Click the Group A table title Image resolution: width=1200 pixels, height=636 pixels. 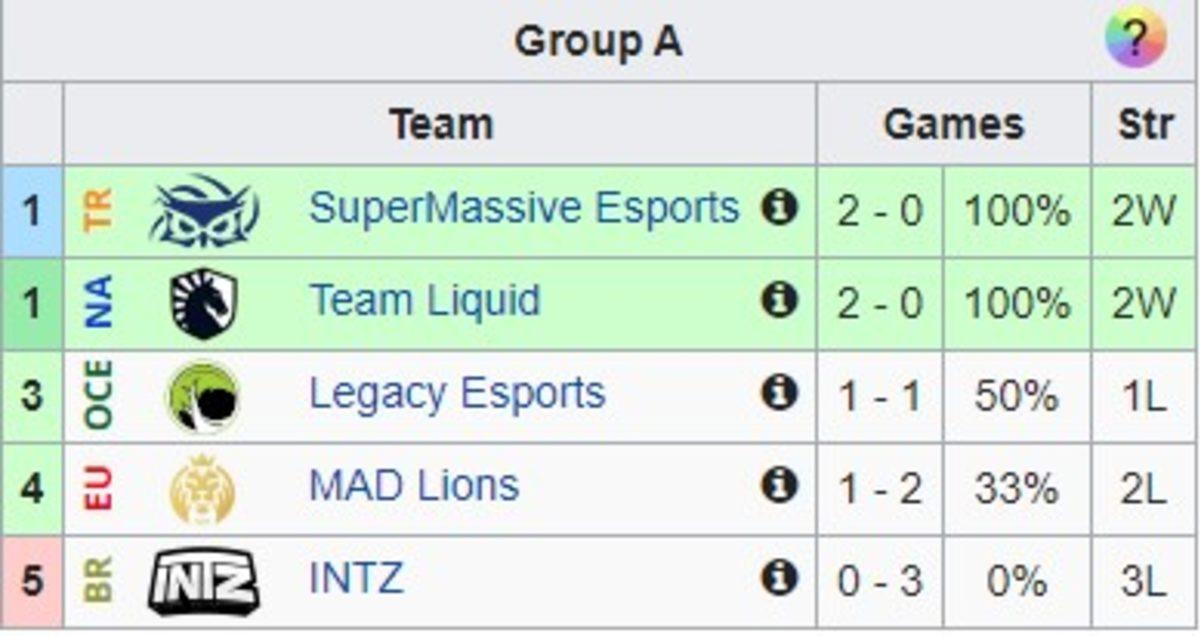pos(598,42)
